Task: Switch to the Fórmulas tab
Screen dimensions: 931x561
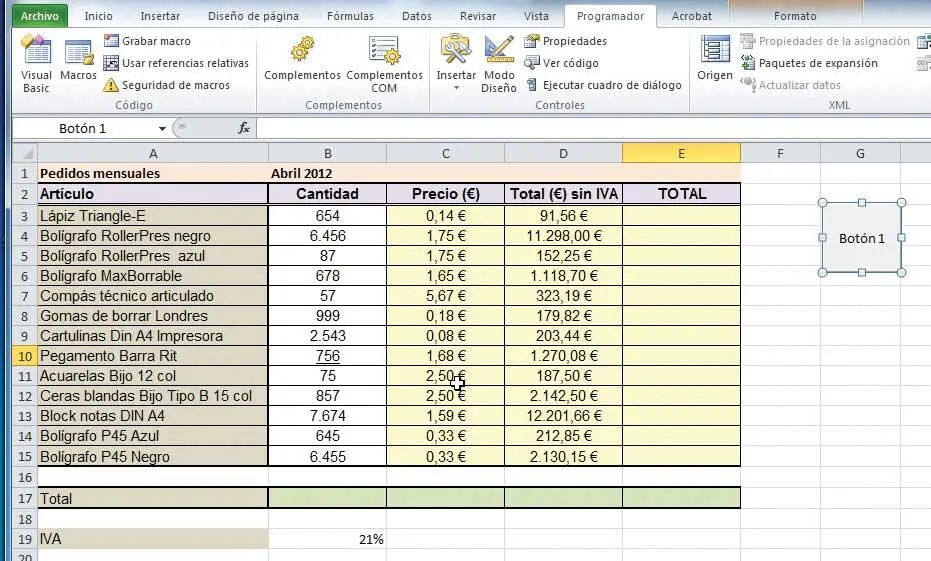Action: 349,16
